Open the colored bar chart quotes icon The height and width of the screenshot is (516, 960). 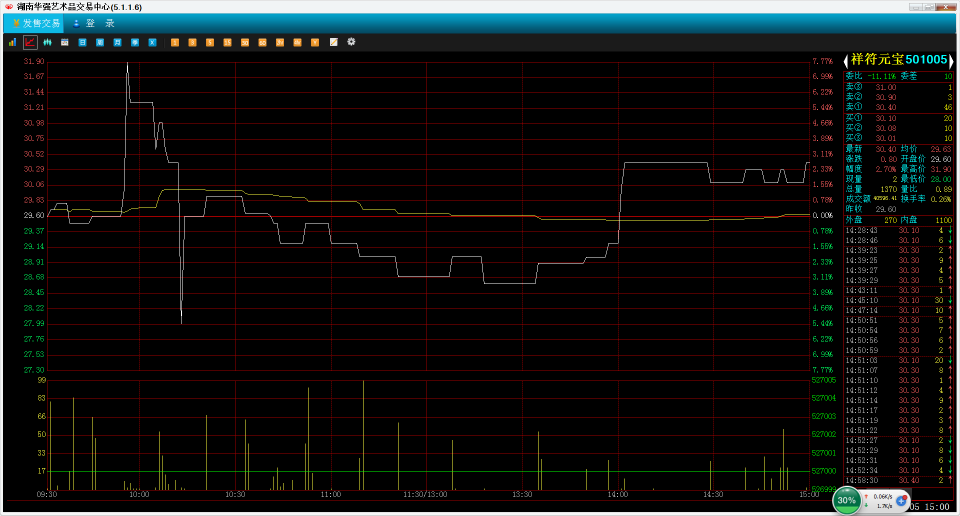12,42
